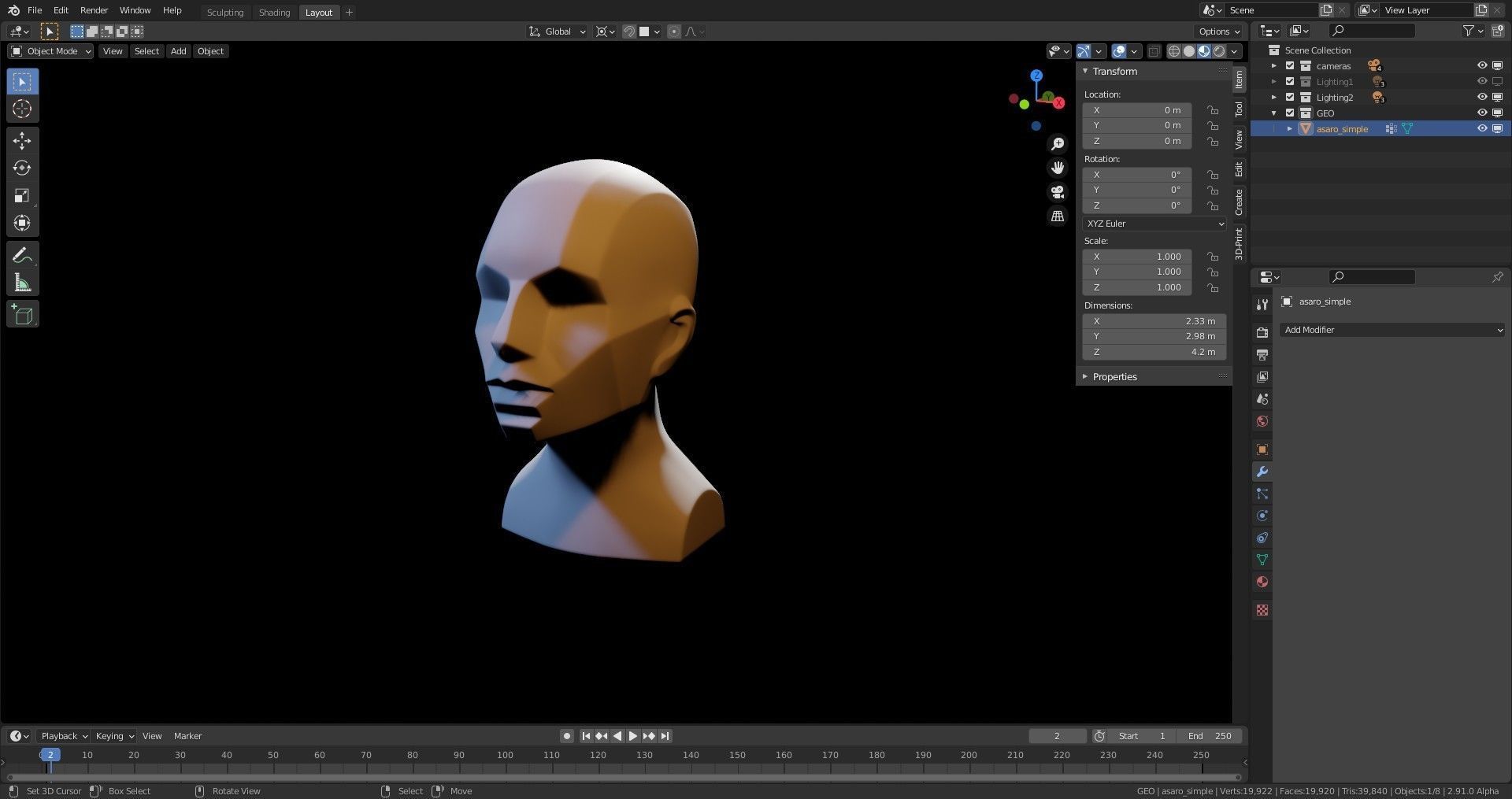Click the timeline horizontal scrollbar
Image resolution: width=1512 pixels, height=799 pixels.
click(x=623, y=777)
